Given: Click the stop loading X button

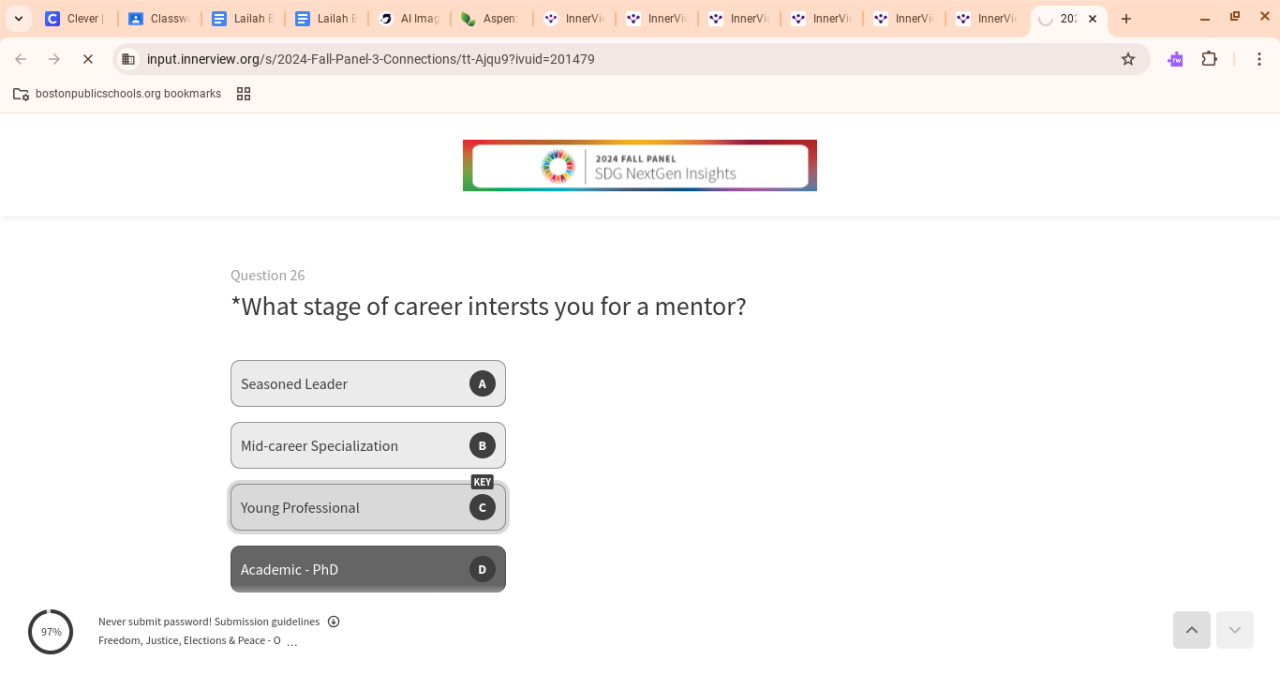Looking at the screenshot, I should (88, 59).
